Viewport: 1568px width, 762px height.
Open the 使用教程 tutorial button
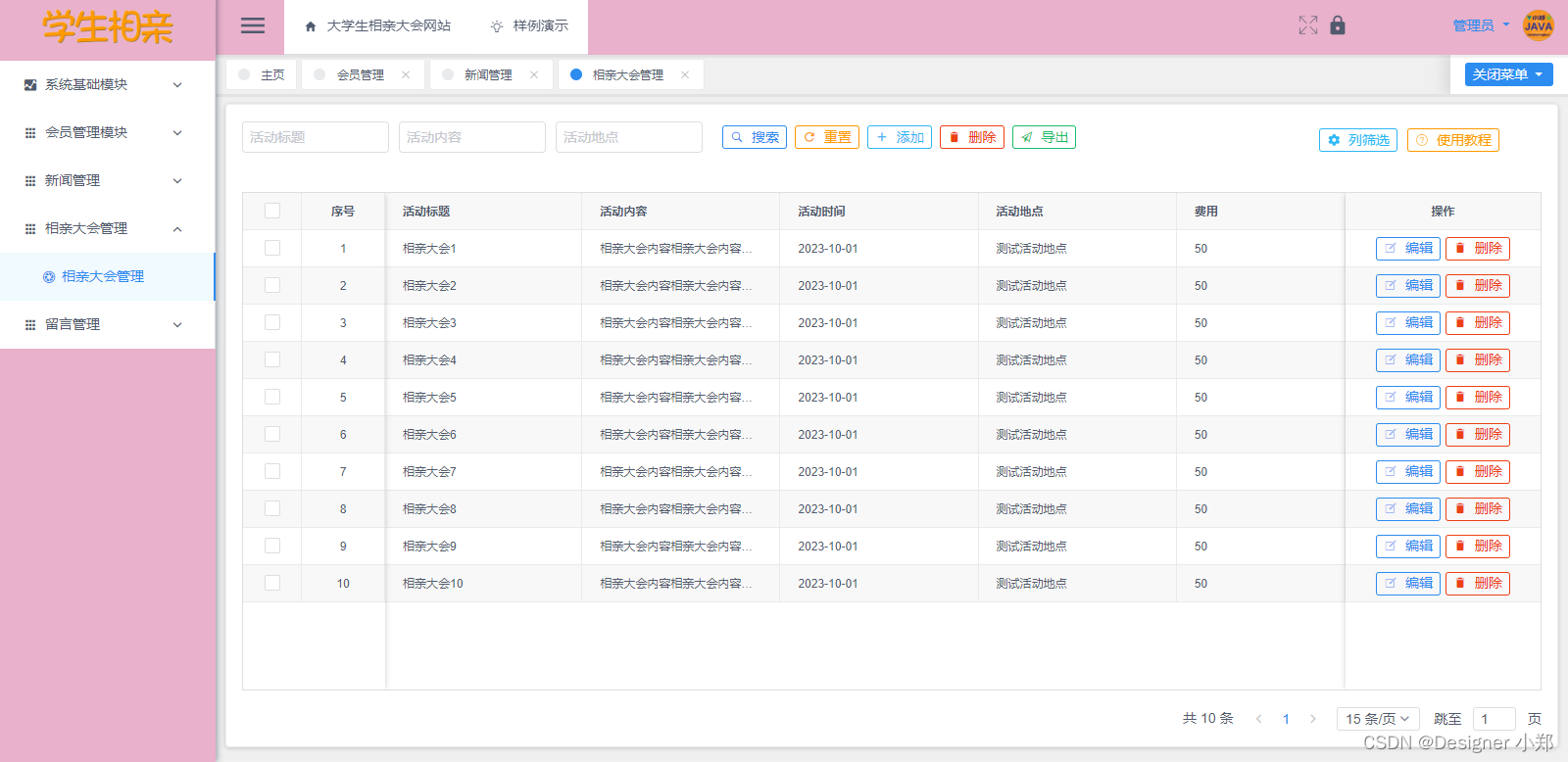pos(1453,140)
